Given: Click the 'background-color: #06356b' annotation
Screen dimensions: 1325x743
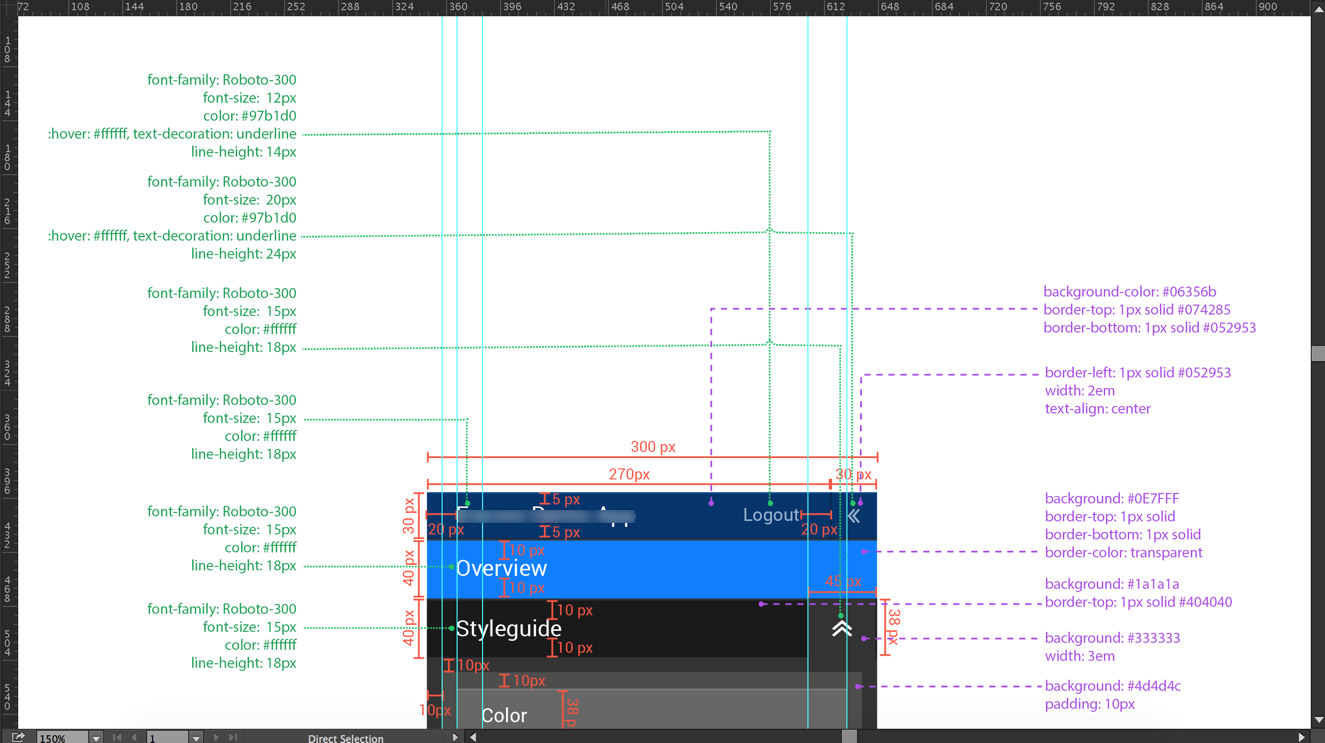Looking at the screenshot, I should click(1130, 292).
